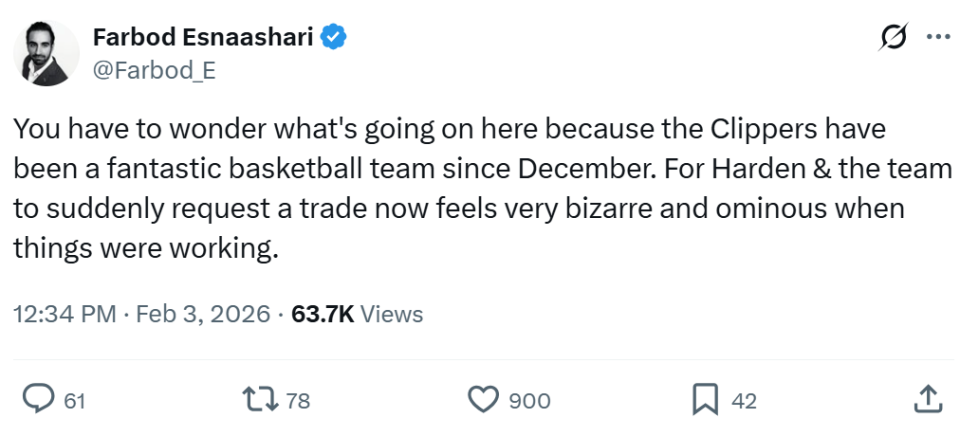
Task: Click the blue verified badge
Action: coord(333,38)
